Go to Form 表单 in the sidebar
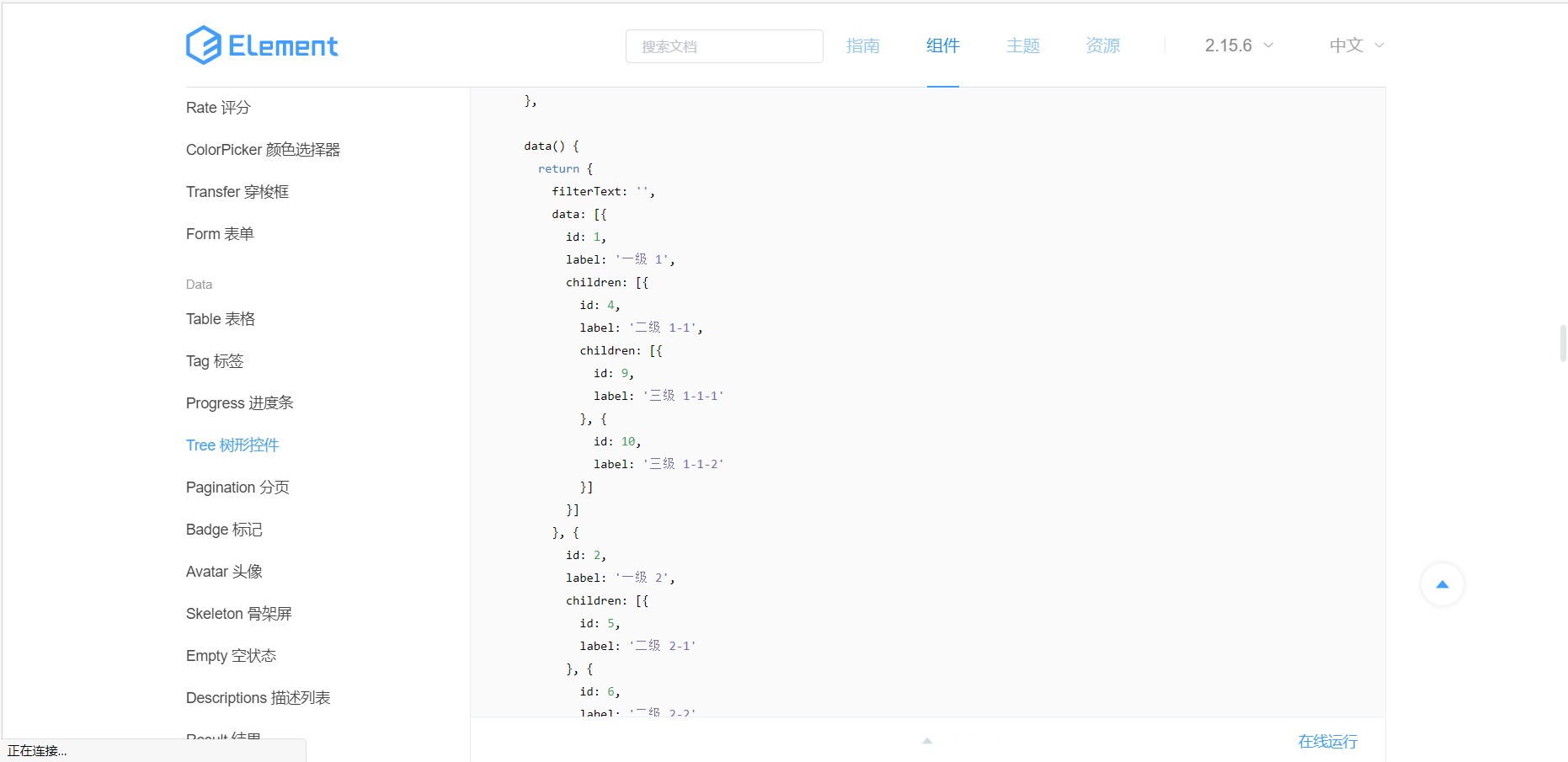 (220, 234)
